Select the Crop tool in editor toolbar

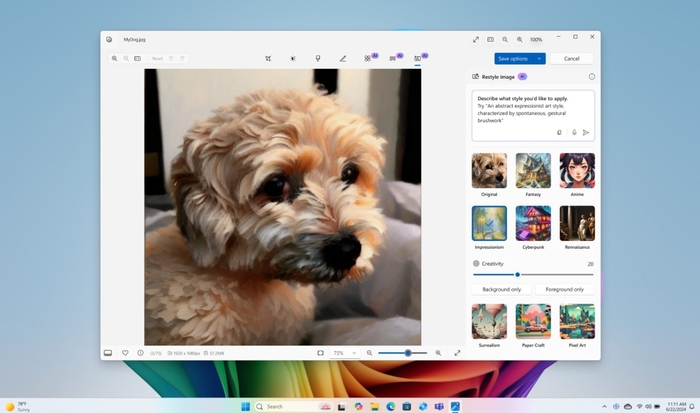point(268,58)
